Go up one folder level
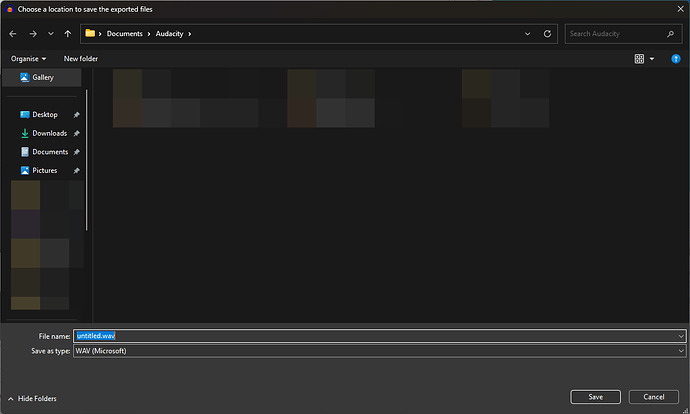Image resolution: width=690 pixels, height=414 pixels. coord(67,34)
